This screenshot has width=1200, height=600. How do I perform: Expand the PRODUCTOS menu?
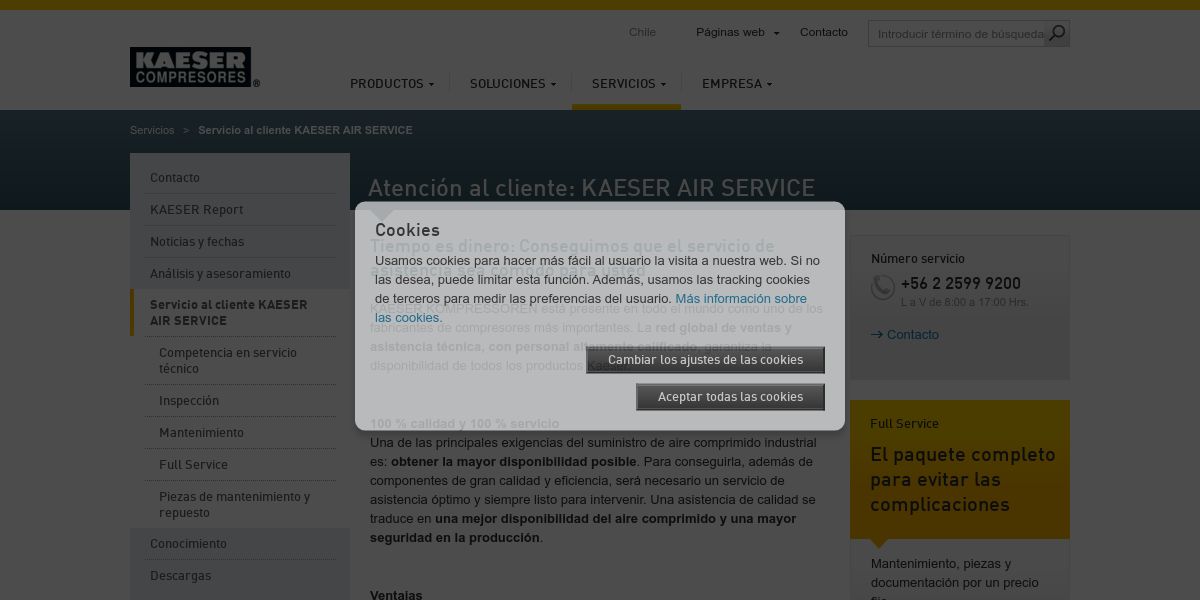click(x=392, y=84)
